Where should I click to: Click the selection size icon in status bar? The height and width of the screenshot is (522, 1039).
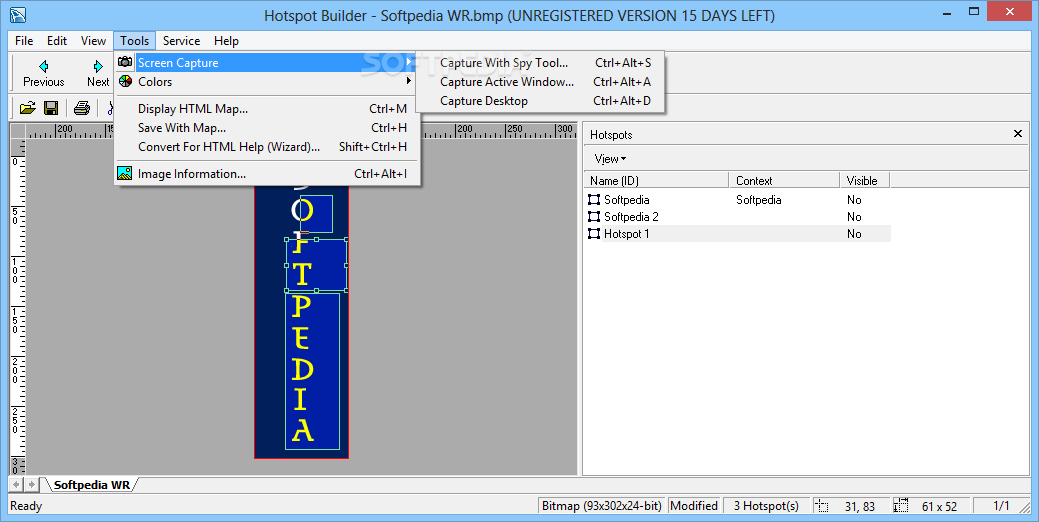pyautogui.click(x=901, y=506)
